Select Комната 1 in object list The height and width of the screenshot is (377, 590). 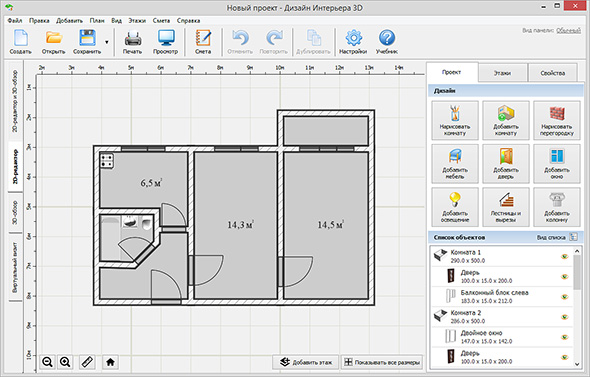502,256
